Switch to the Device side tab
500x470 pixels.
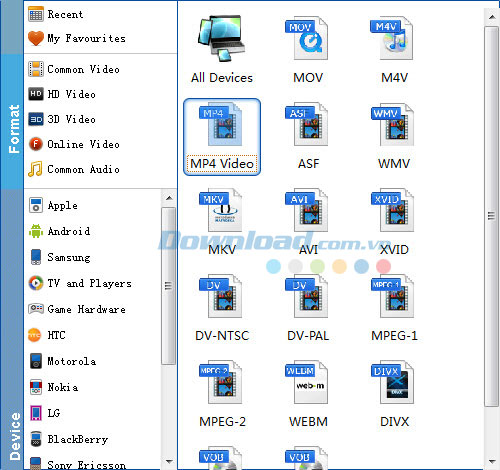click(12, 329)
